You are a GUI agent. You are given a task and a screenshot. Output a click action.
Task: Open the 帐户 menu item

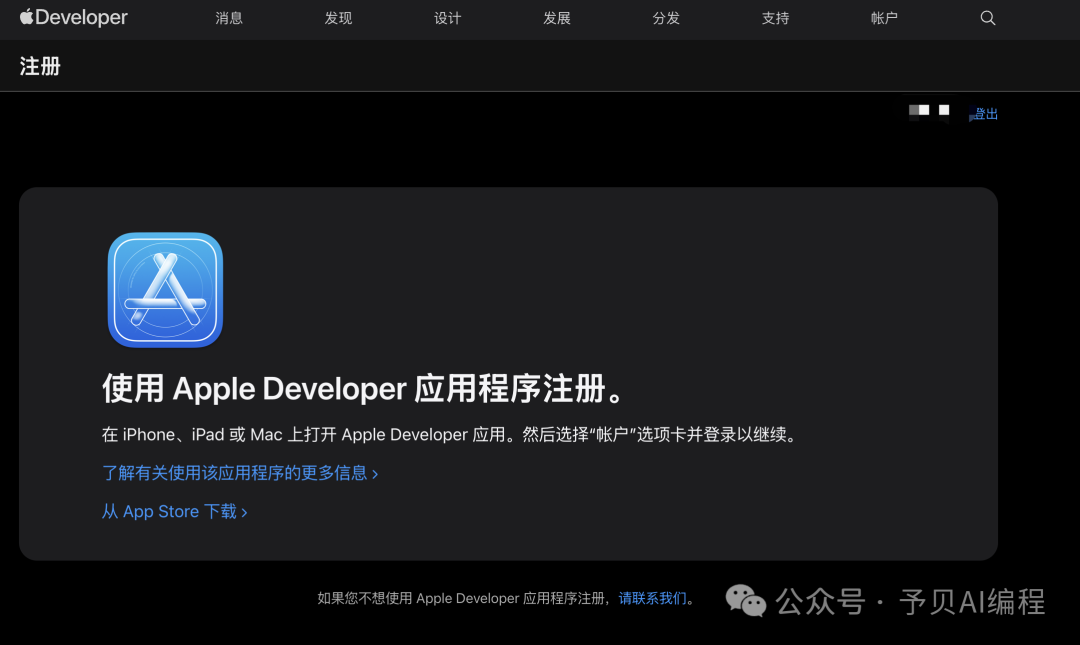pos(884,18)
